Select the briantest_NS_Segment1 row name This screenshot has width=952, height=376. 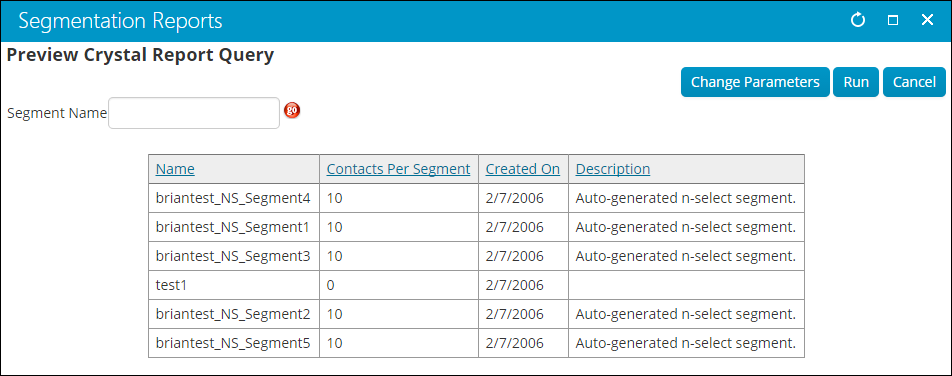coord(233,227)
